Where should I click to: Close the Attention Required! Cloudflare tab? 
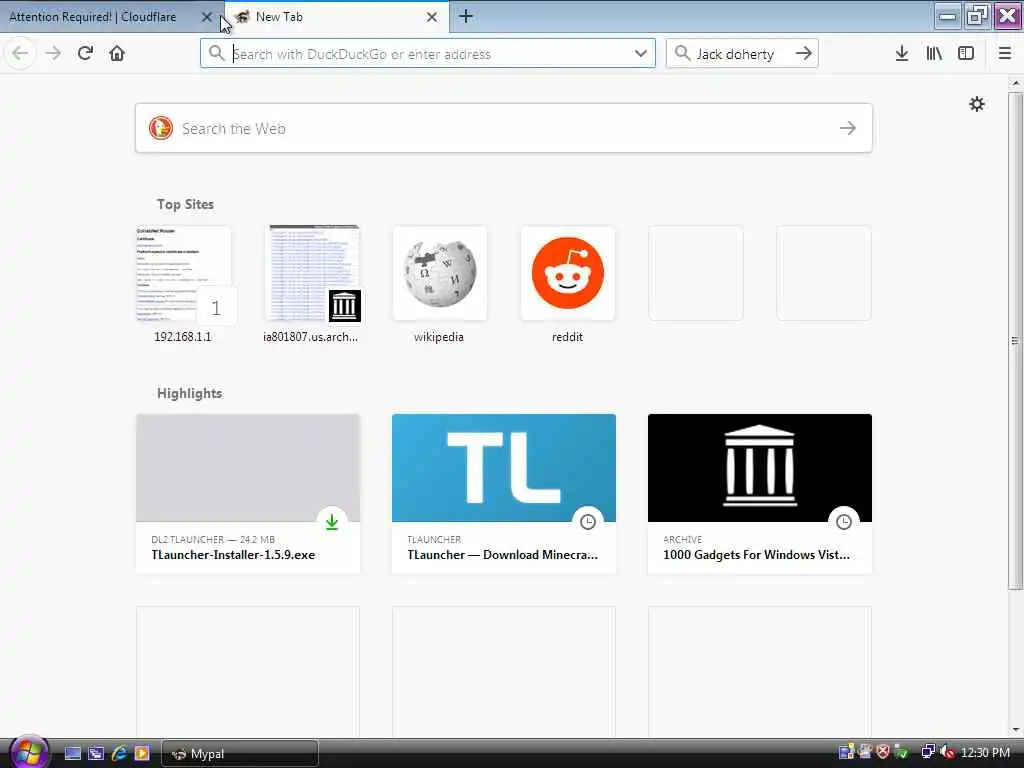point(206,17)
